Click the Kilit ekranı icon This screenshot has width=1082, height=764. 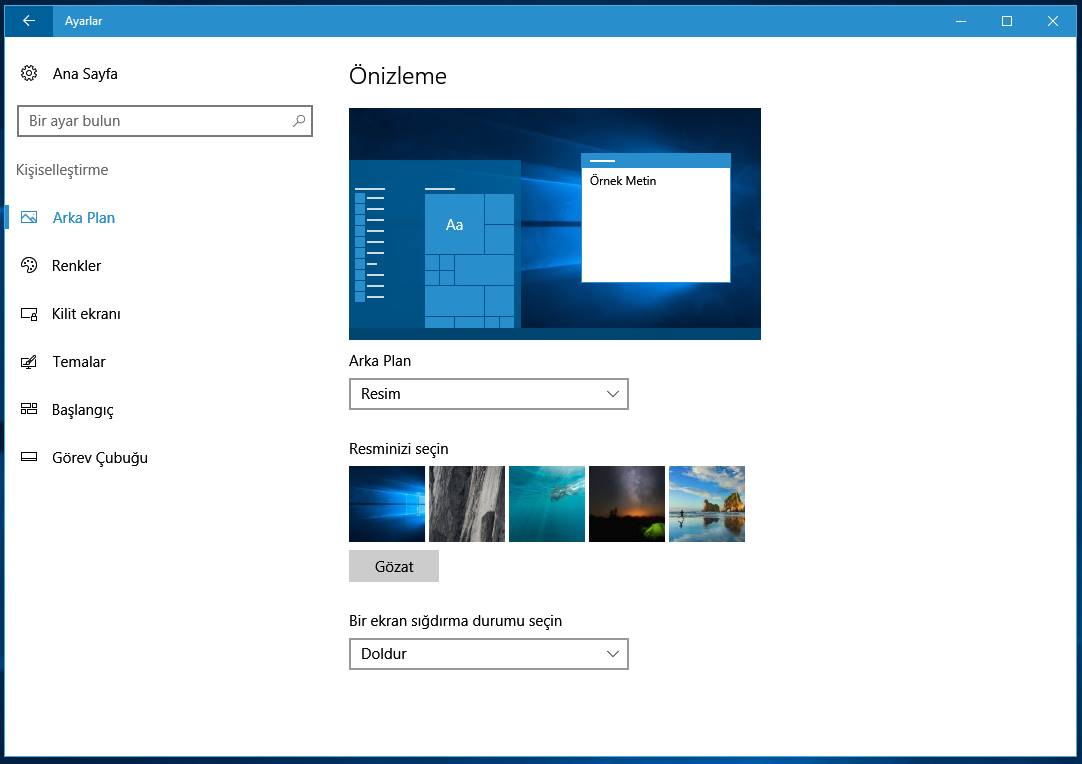(29, 314)
